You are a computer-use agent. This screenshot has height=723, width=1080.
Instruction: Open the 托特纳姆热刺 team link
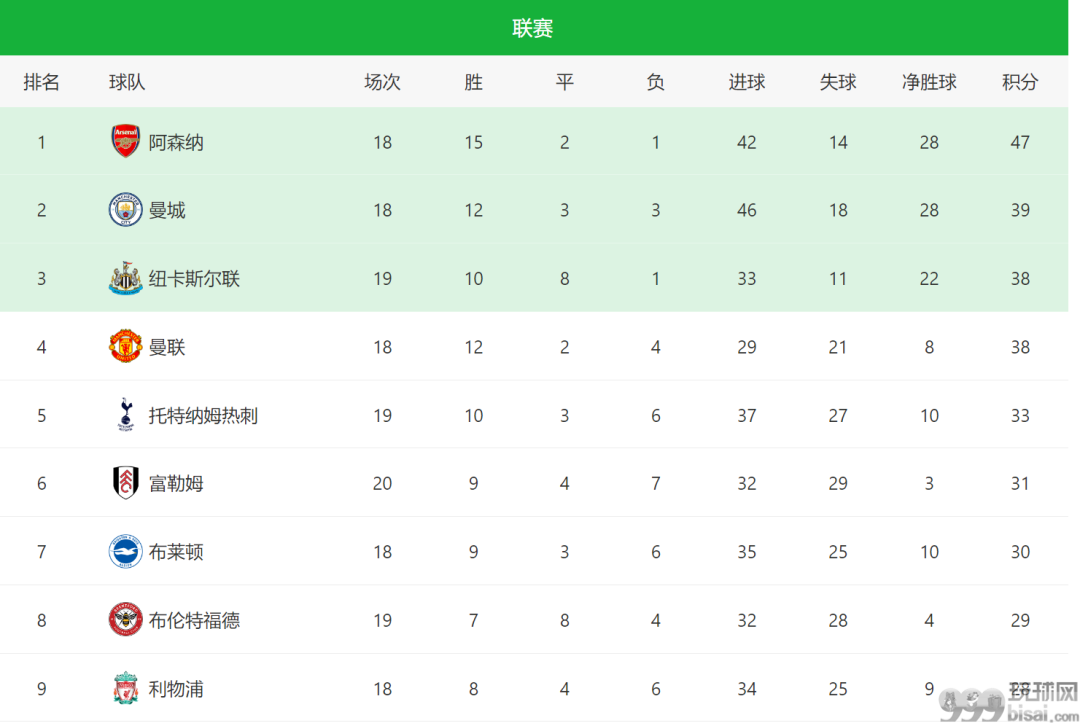pos(203,416)
